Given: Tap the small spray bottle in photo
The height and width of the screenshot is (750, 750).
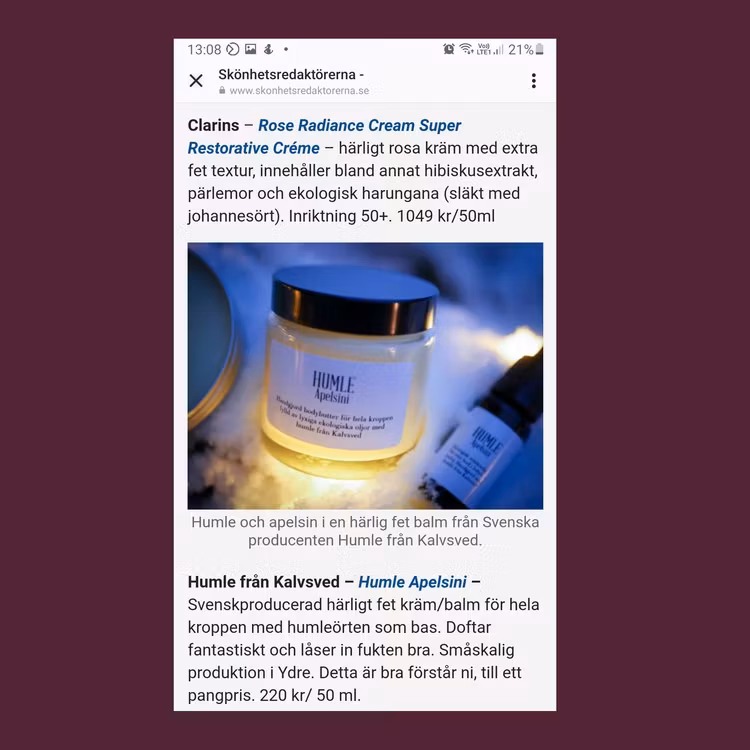Looking at the screenshot, I should (483, 435).
